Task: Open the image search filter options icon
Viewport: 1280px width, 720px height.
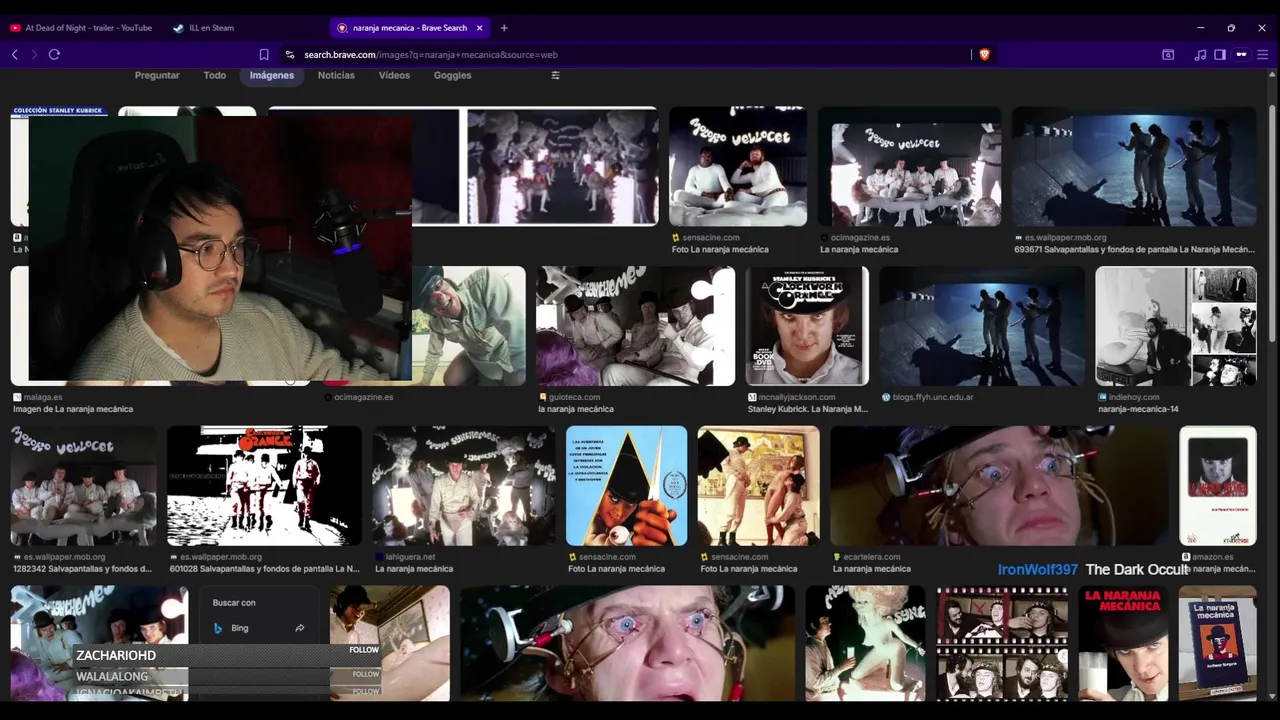Action: coord(556,75)
